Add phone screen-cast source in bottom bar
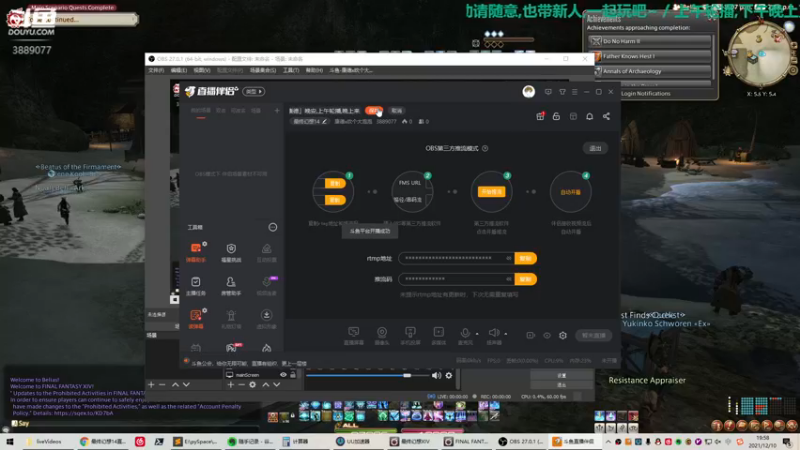Screen dimensions: 800x450 click(410, 335)
